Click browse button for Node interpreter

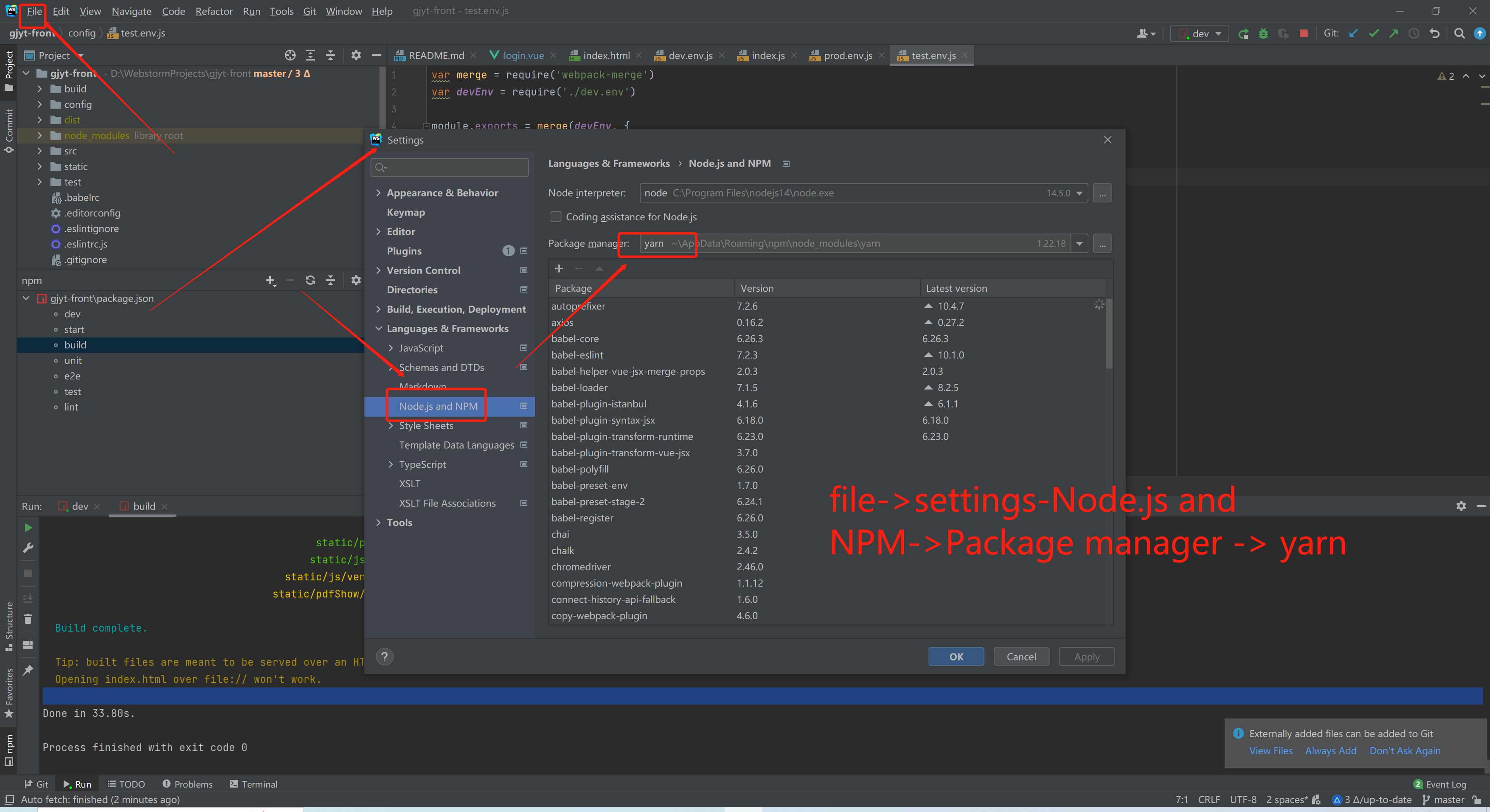click(1102, 193)
